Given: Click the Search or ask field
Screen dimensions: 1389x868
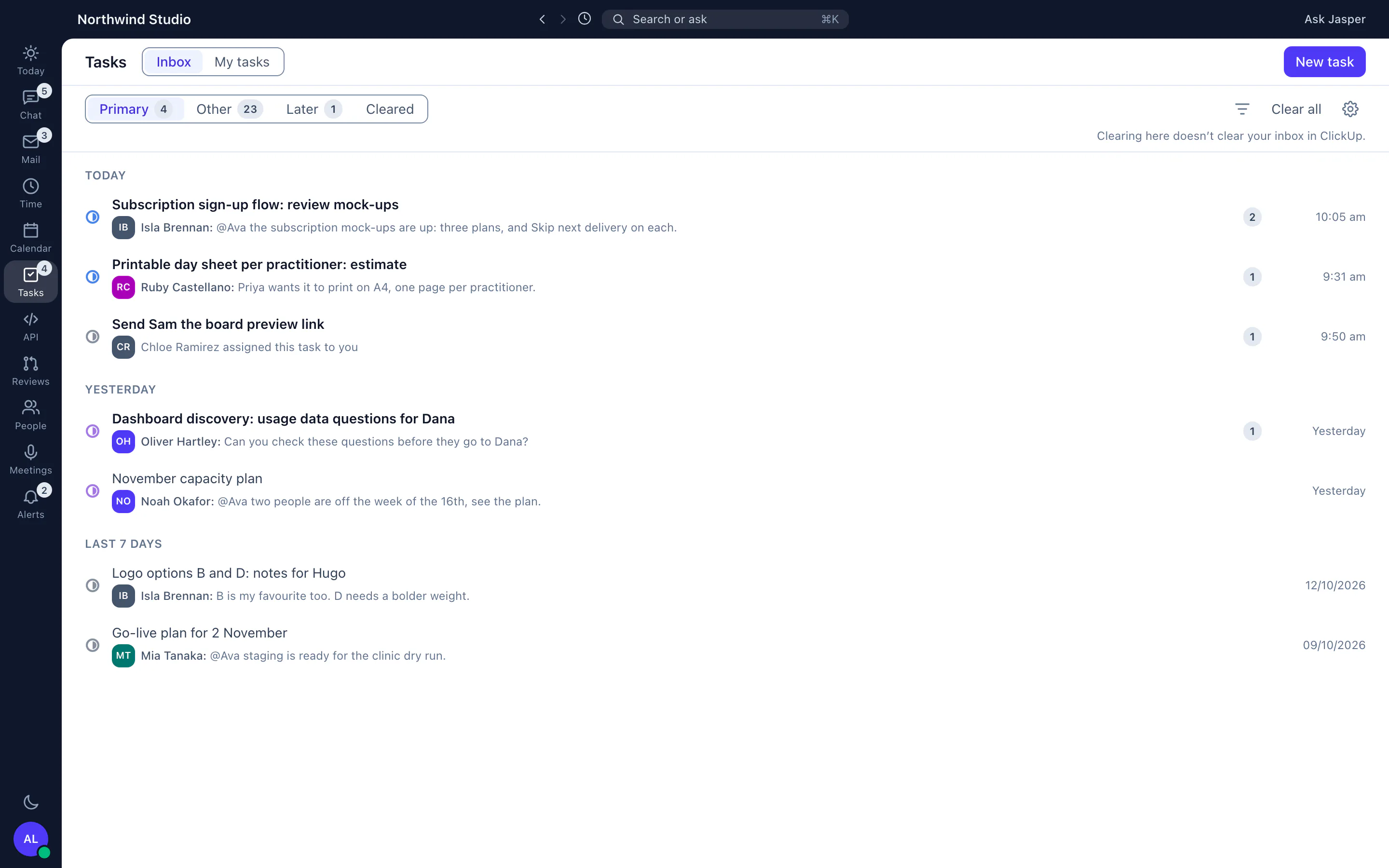Looking at the screenshot, I should 725,19.
